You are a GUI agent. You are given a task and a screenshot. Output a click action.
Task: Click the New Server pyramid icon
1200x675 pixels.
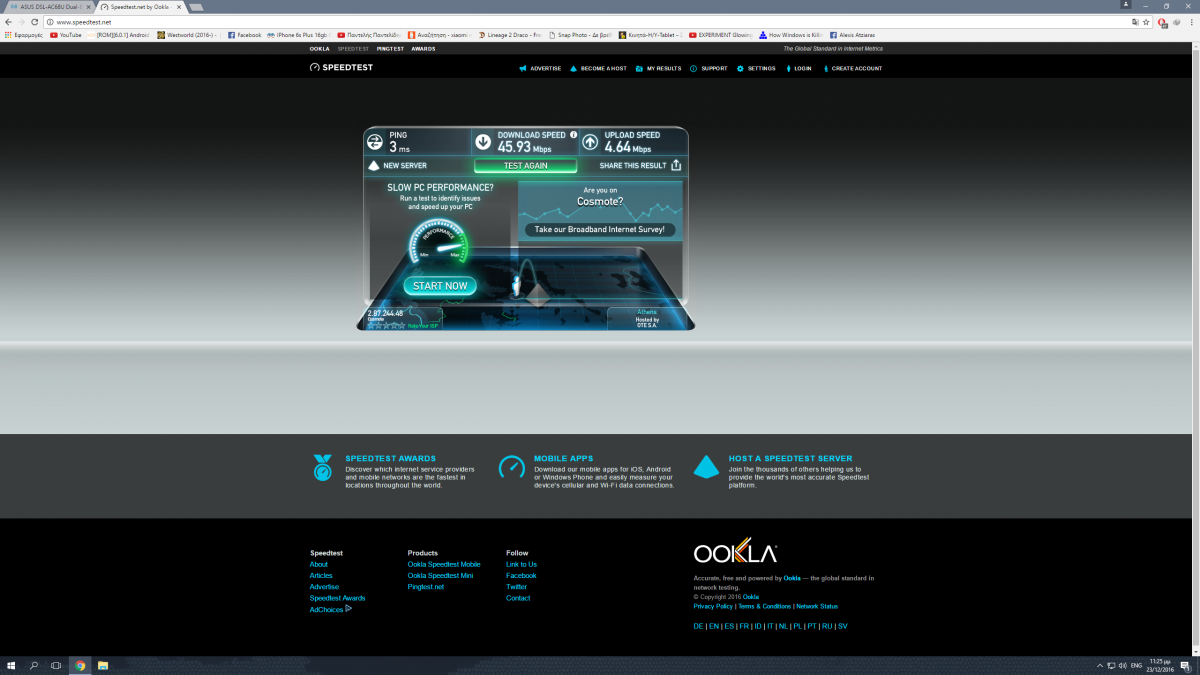[374, 165]
